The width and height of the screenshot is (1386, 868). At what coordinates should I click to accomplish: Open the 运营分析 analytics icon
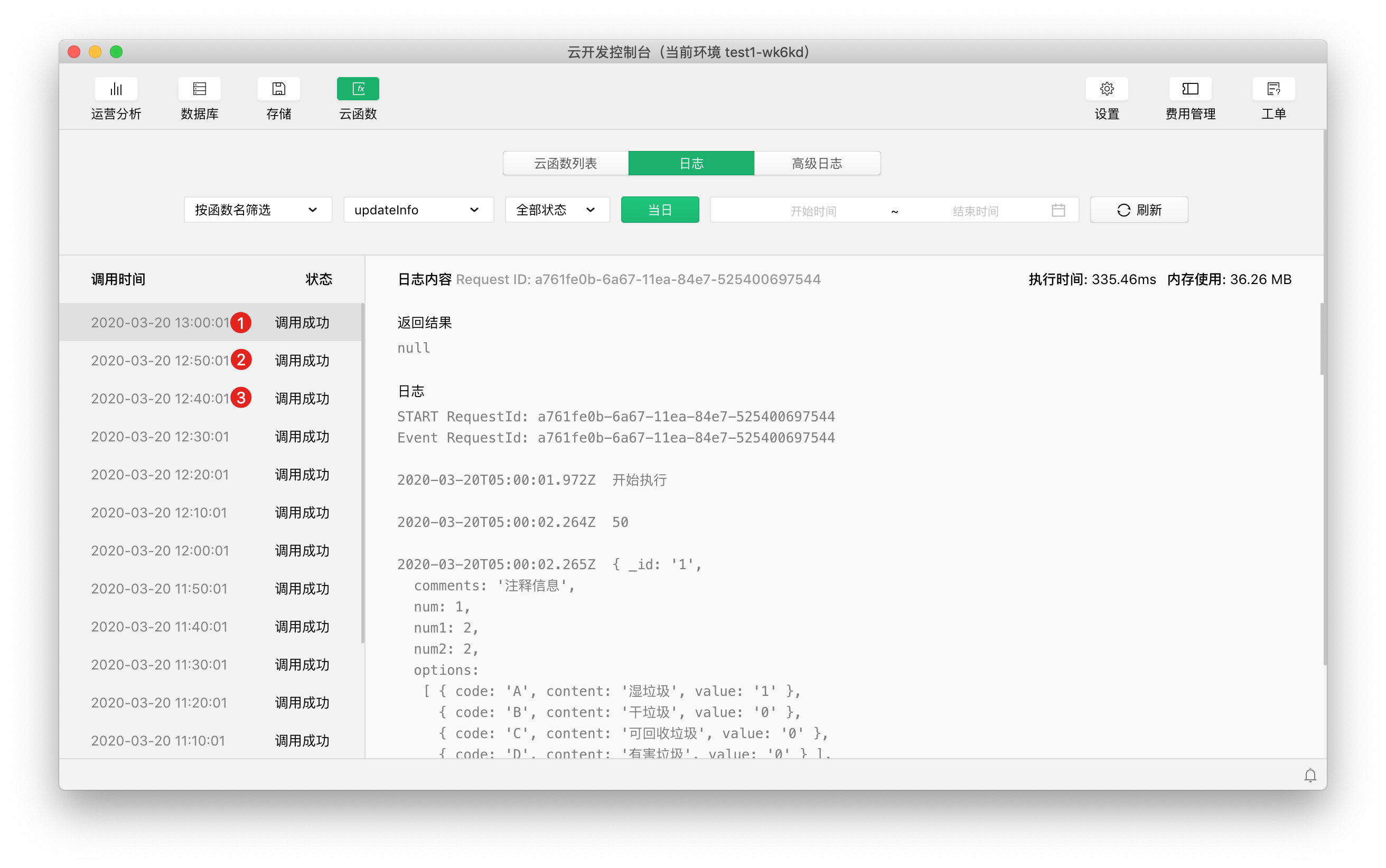tap(116, 89)
